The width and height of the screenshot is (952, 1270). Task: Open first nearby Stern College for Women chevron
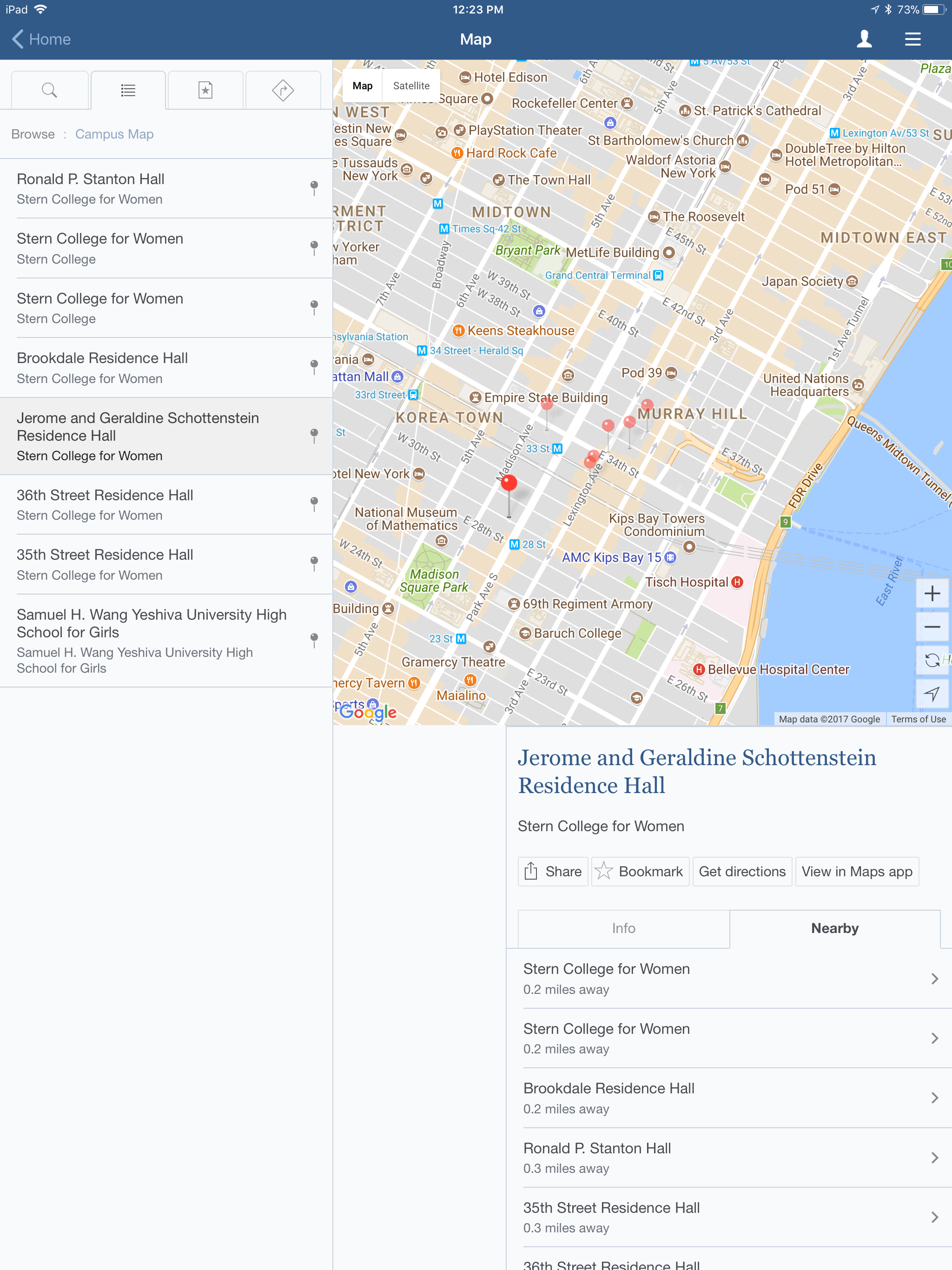[935, 979]
